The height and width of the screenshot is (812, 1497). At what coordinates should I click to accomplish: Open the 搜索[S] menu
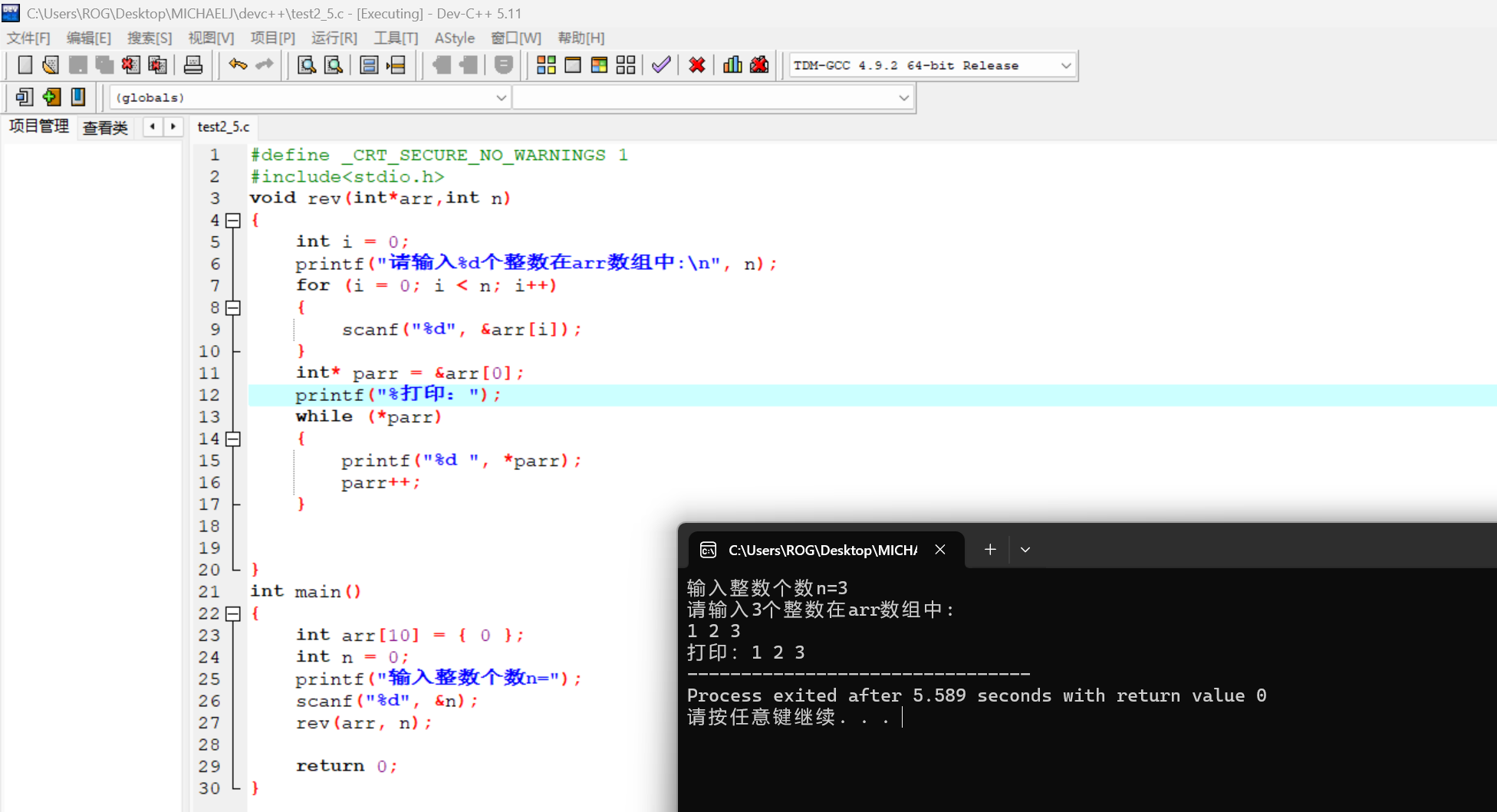coord(150,38)
